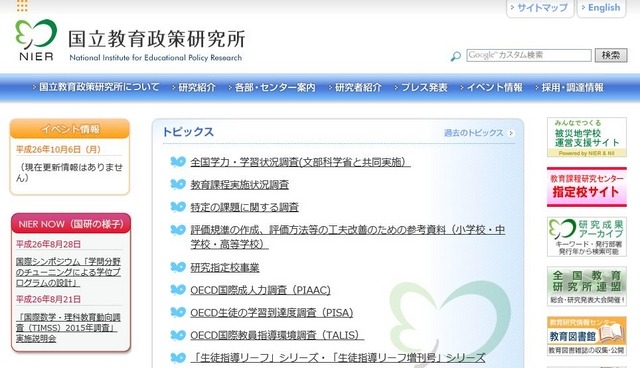Click butterfly bullet next to PIAAC link
Image resolution: width=640 pixels, height=368 pixels.
[x=178, y=290]
